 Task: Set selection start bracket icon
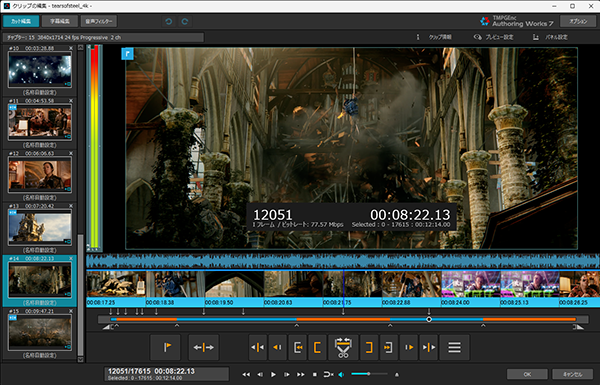pos(317,347)
